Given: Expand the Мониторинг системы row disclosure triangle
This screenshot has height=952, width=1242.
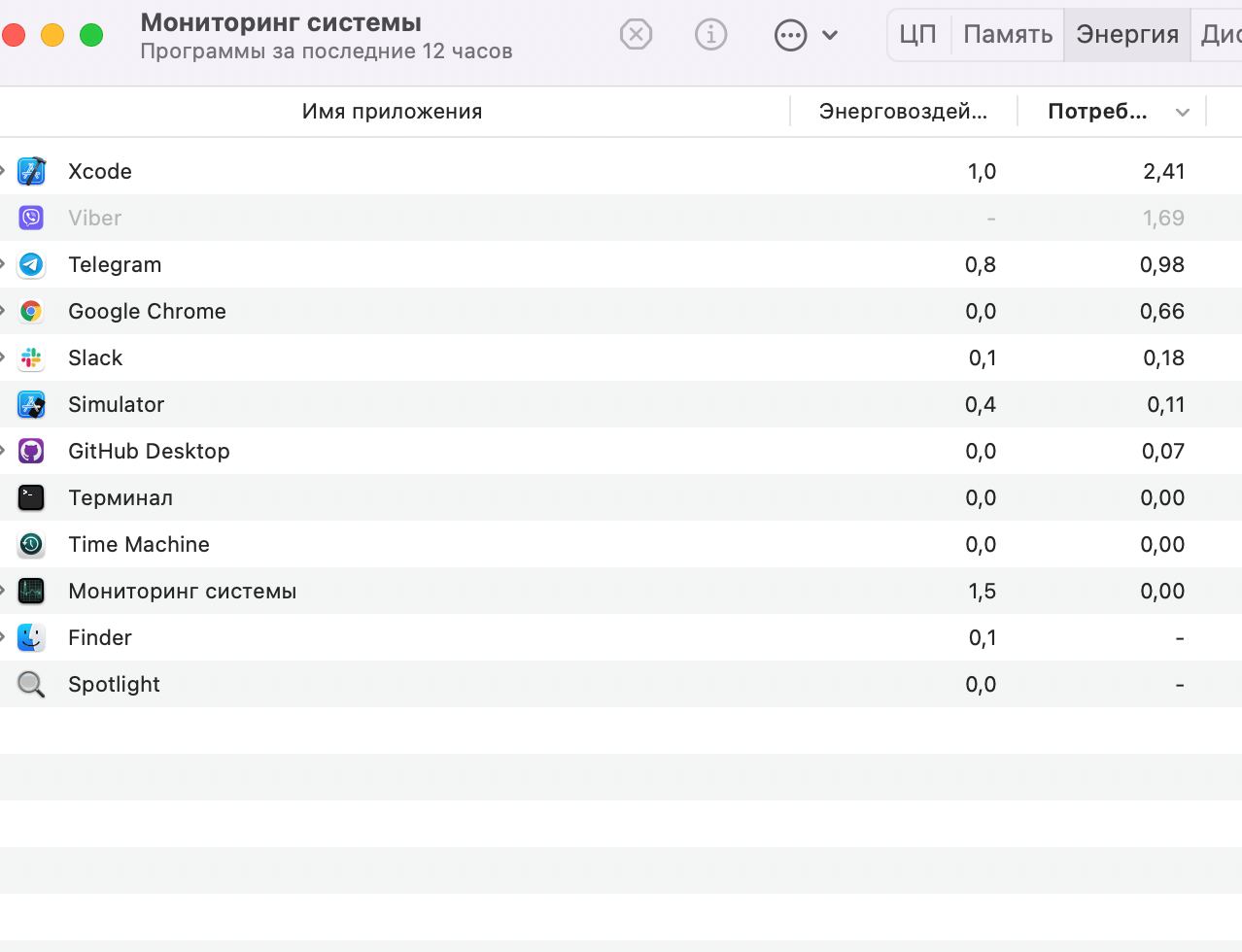Looking at the screenshot, I should (x=3, y=591).
